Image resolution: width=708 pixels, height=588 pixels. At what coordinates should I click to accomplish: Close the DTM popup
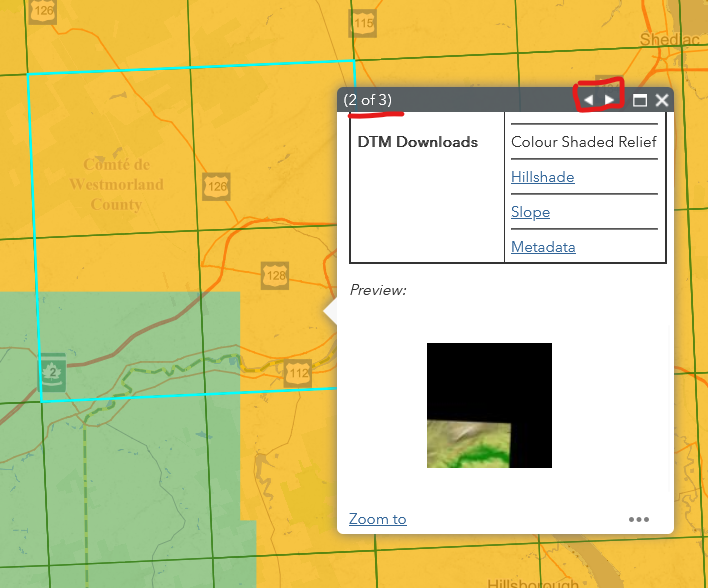tap(662, 100)
